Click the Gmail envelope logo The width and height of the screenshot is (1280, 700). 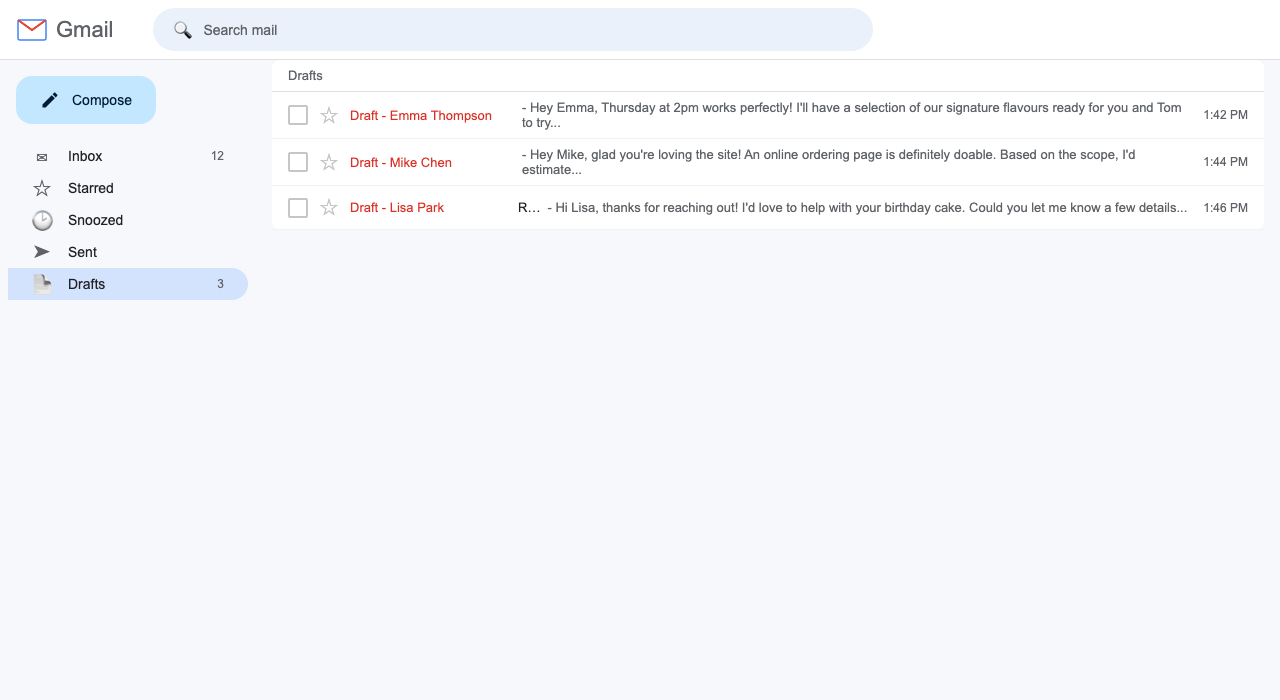click(32, 30)
